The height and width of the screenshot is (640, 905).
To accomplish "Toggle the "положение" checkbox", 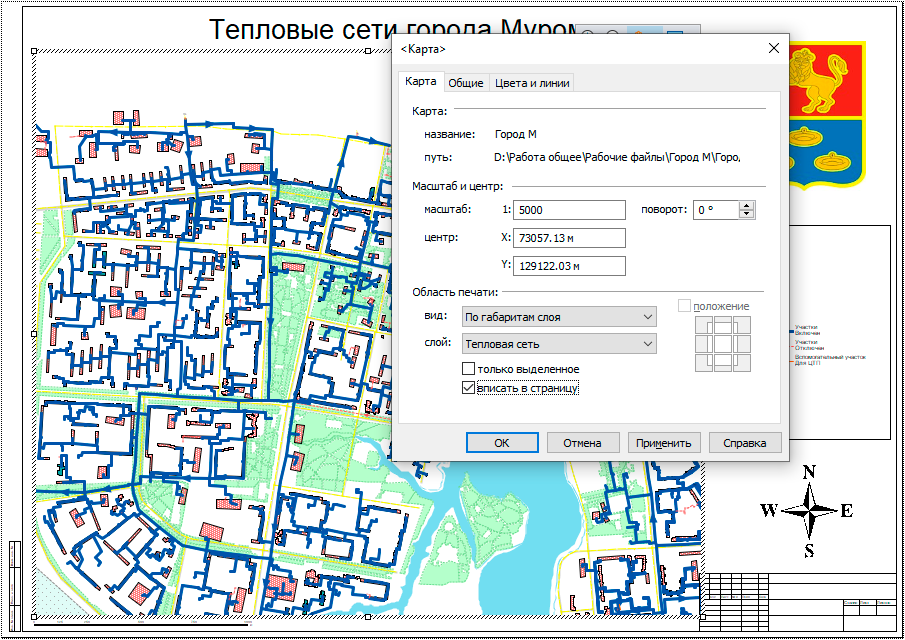I will tap(684, 306).
